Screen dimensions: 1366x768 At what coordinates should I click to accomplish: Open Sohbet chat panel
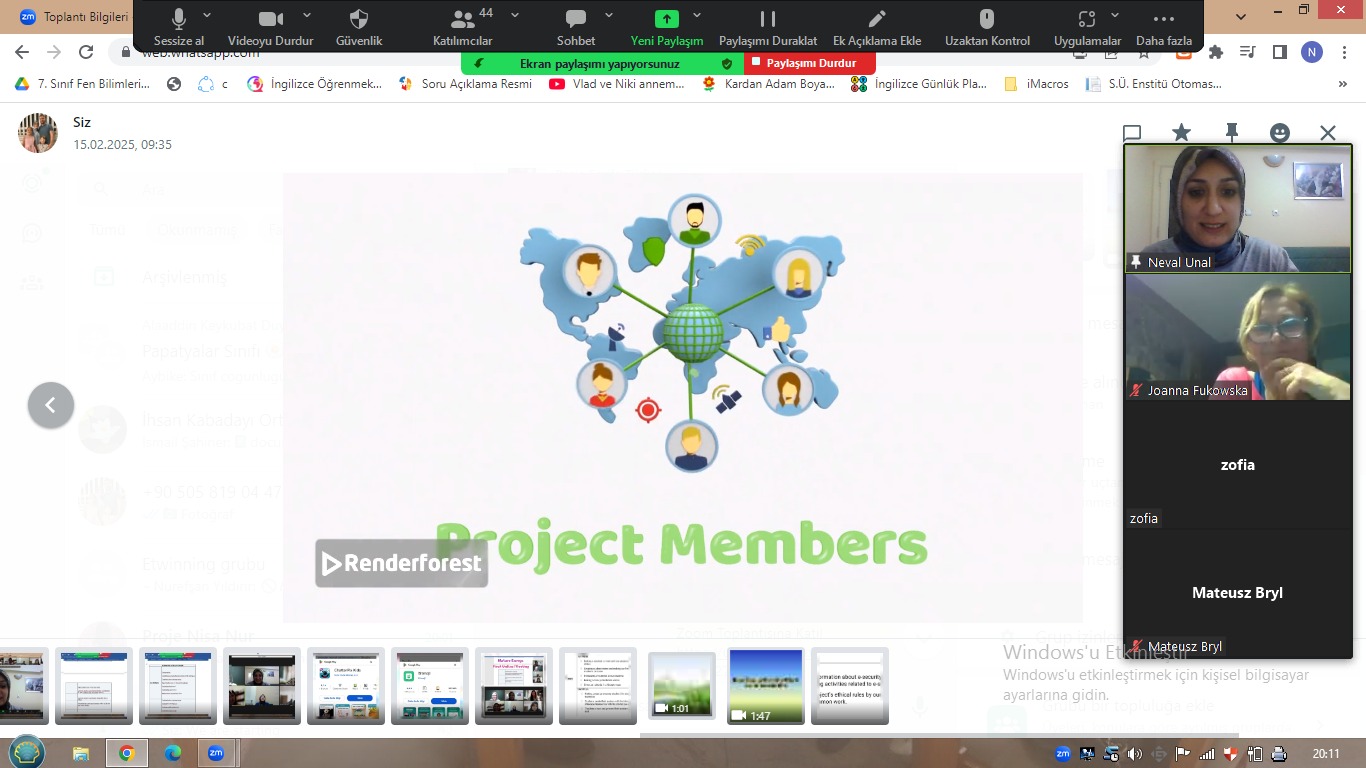576,27
